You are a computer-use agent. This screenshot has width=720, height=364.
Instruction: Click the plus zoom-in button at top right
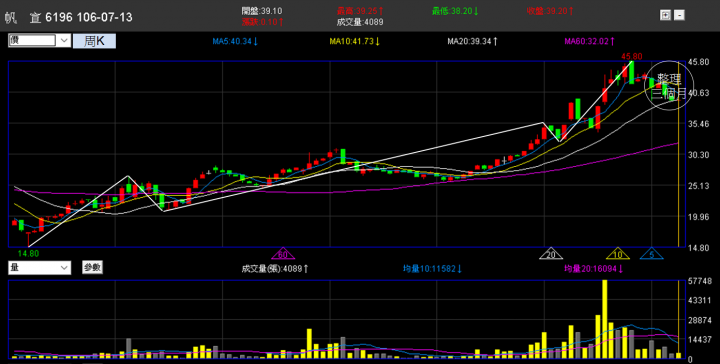coord(665,15)
